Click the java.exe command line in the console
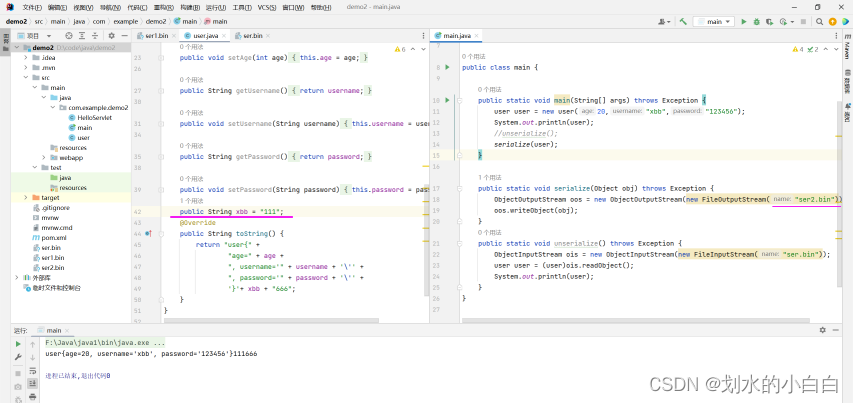Screen dimensions: 853x403 click(105, 343)
